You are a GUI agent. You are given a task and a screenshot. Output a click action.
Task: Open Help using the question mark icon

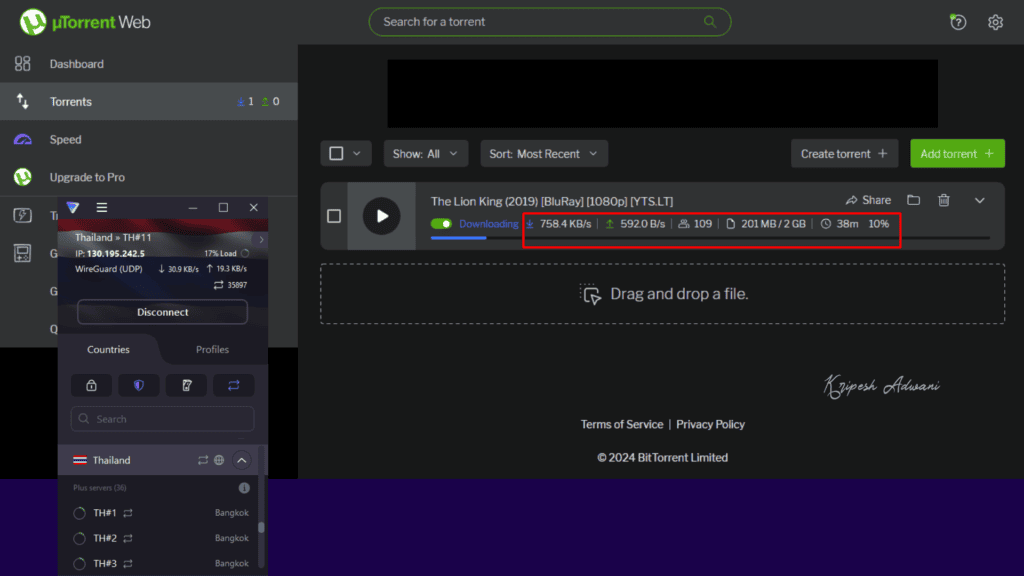(957, 22)
